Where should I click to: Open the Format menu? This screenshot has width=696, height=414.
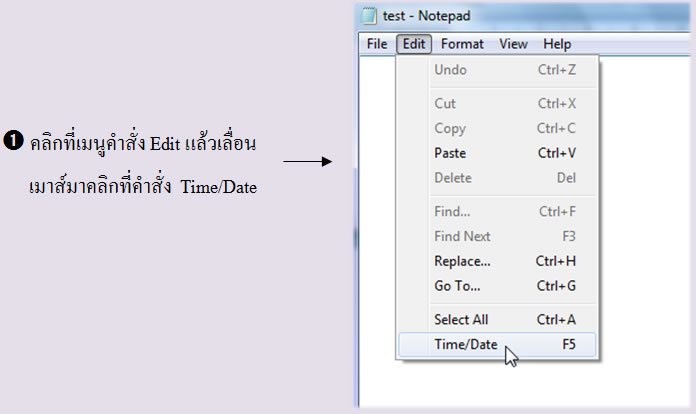coord(462,44)
